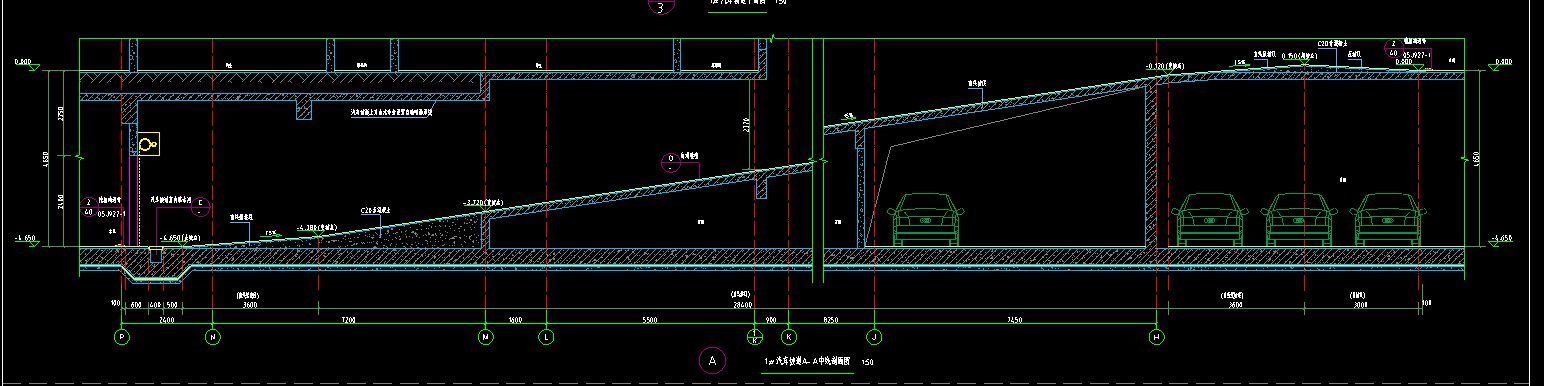Click grid axis bubble M
Image resolution: width=1544 pixels, height=386 pixels.
[x=486, y=337]
